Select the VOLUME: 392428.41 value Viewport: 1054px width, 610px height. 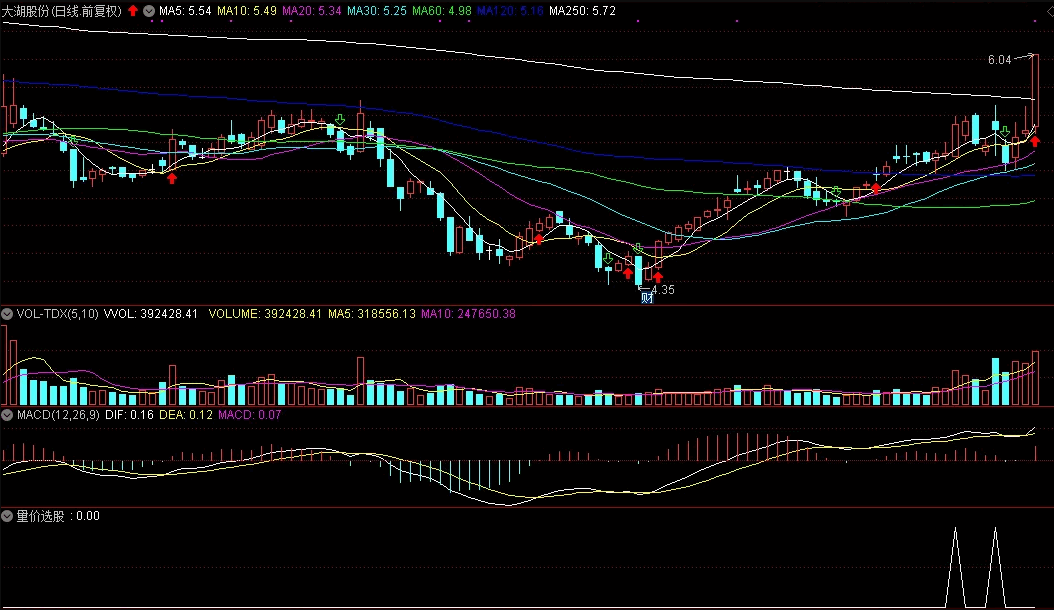tap(265, 314)
